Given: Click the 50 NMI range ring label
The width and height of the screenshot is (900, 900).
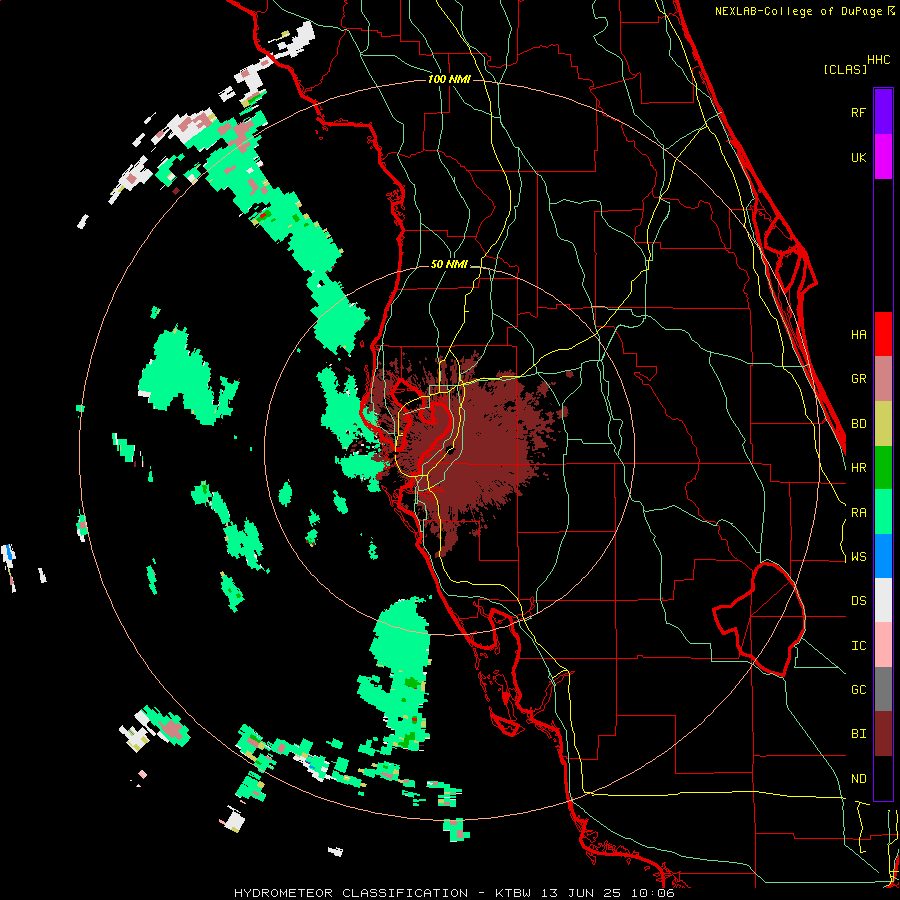Looking at the screenshot, I should point(449,265).
